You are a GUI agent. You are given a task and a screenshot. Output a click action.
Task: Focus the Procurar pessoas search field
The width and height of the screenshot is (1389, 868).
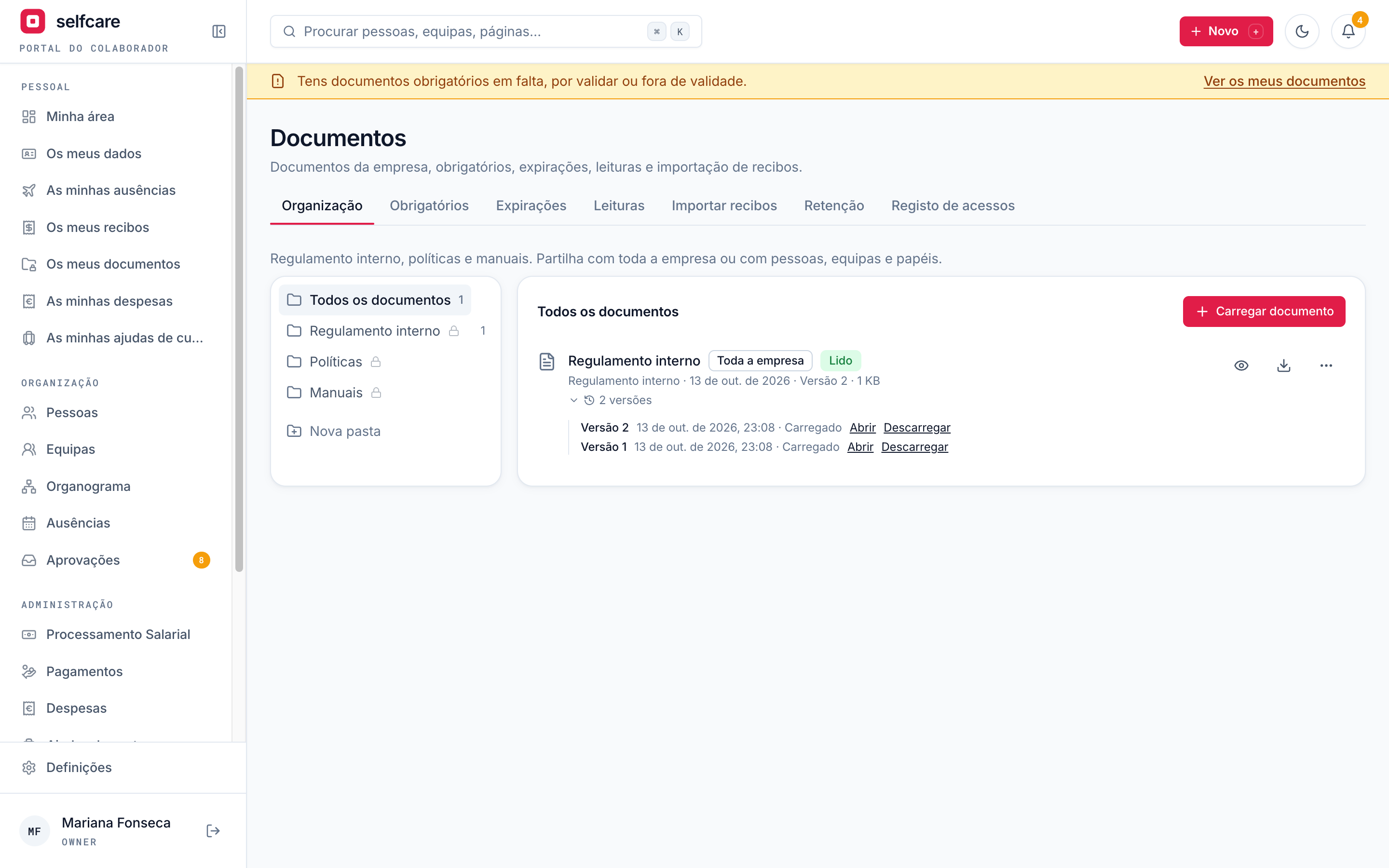point(486,31)
